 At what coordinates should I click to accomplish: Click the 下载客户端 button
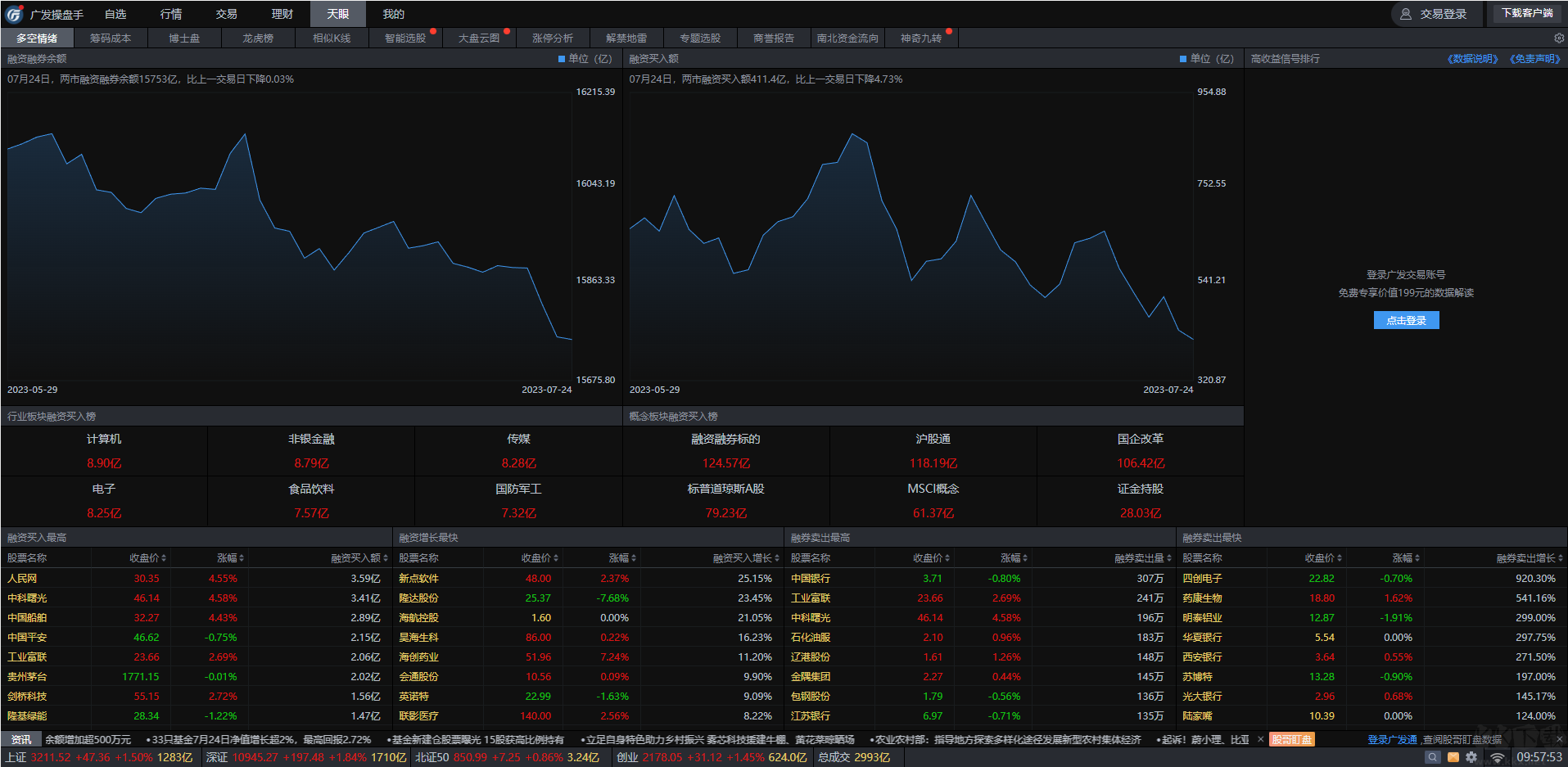(x=1527, y=13)
